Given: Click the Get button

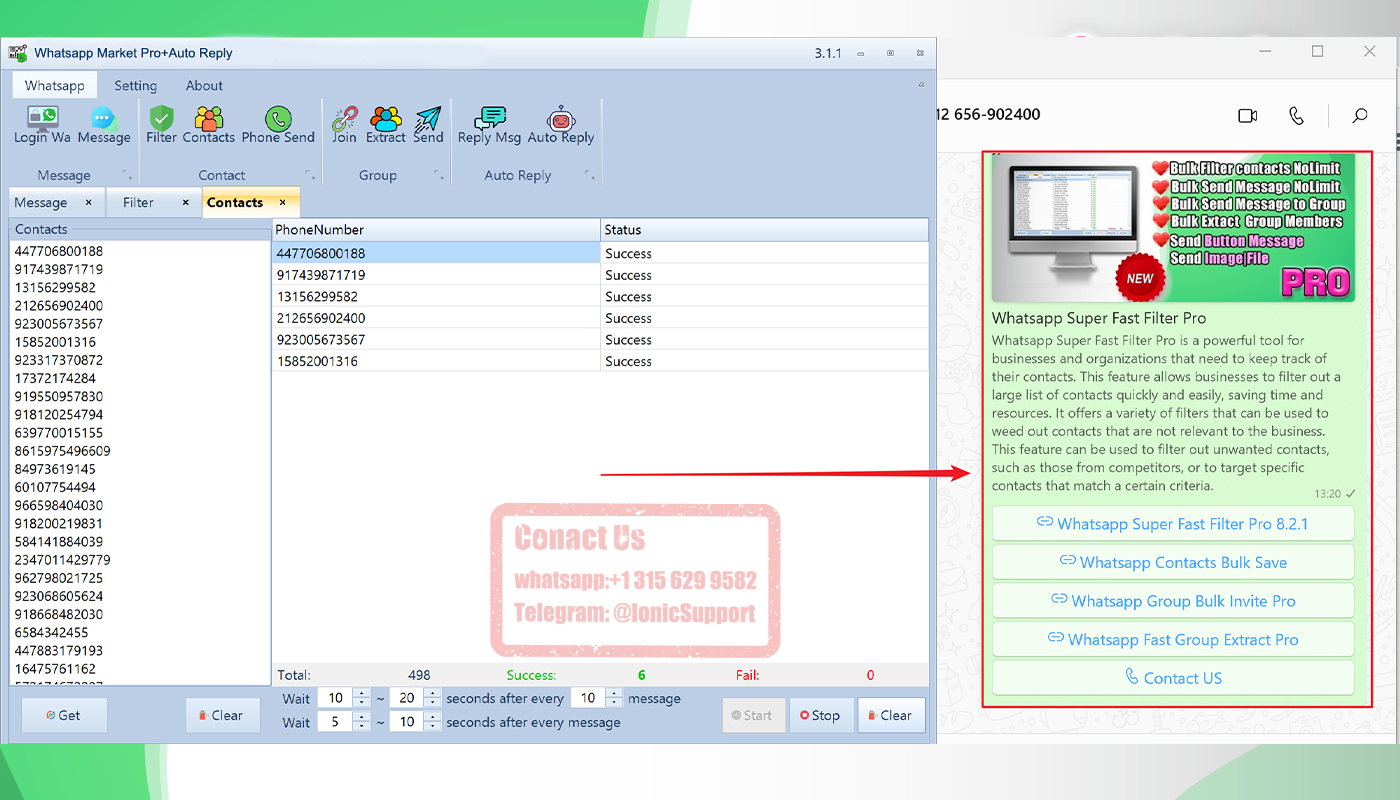Looking at the screenshot, I should tap(64, 715).
